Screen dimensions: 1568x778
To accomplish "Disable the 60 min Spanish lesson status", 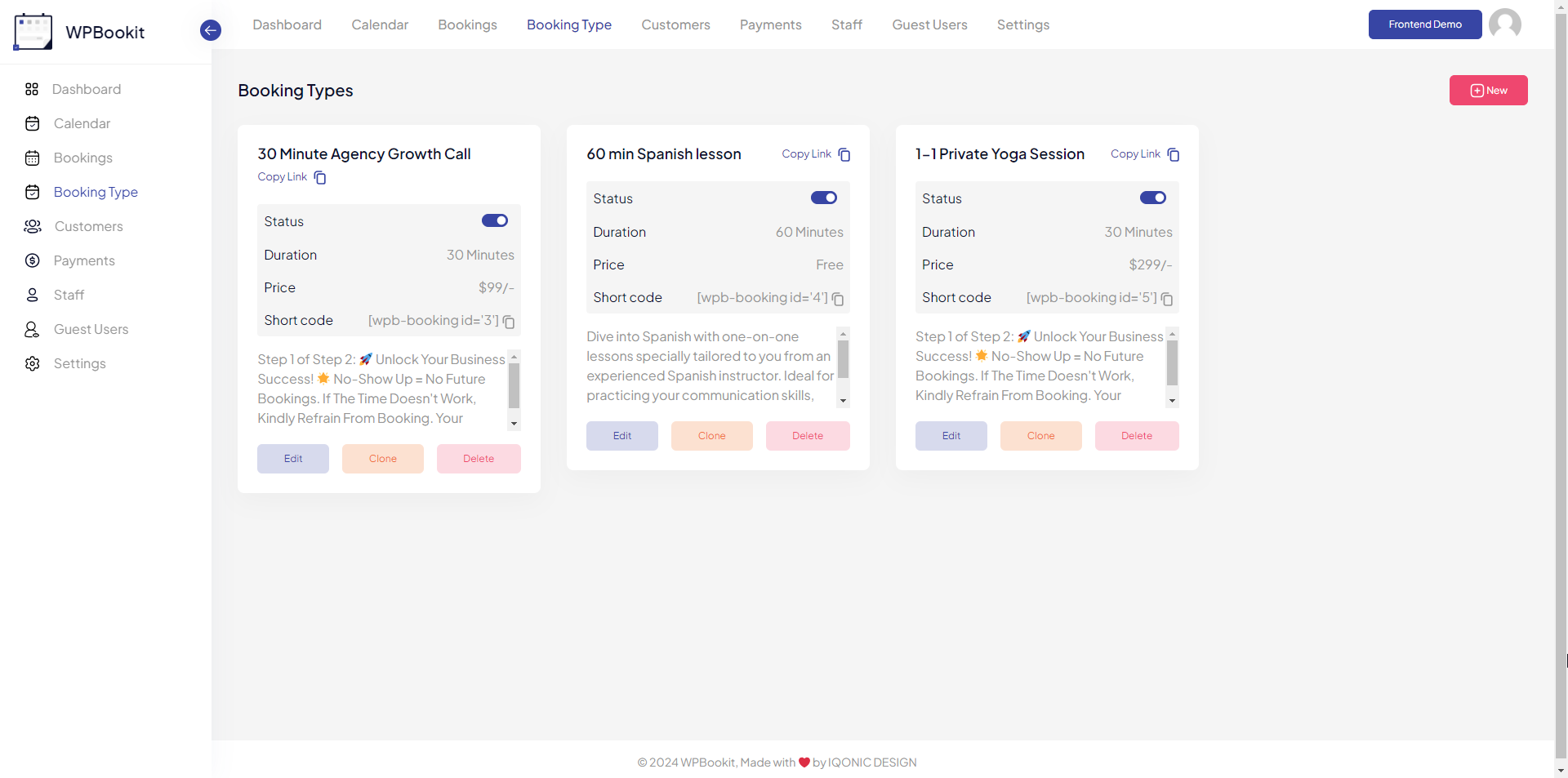I will pos(823,198).
